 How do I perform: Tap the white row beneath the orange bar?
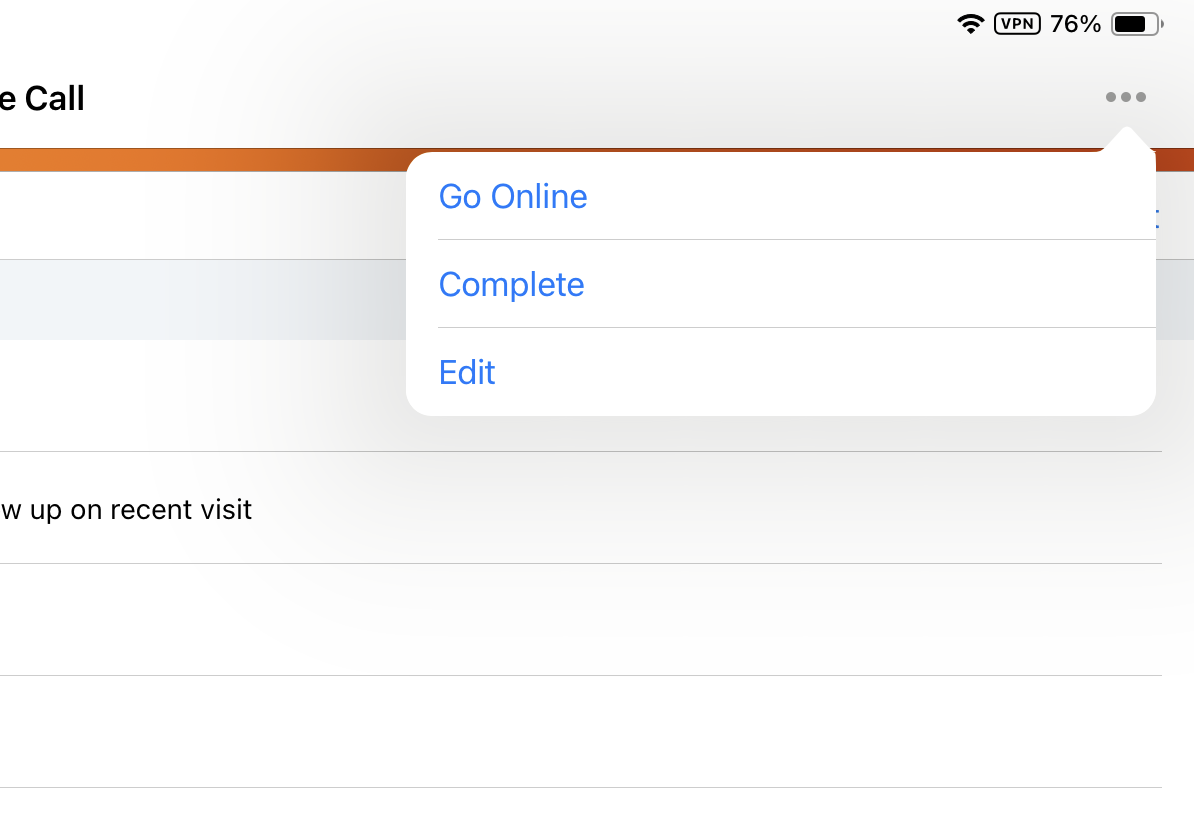pos(200,216)
